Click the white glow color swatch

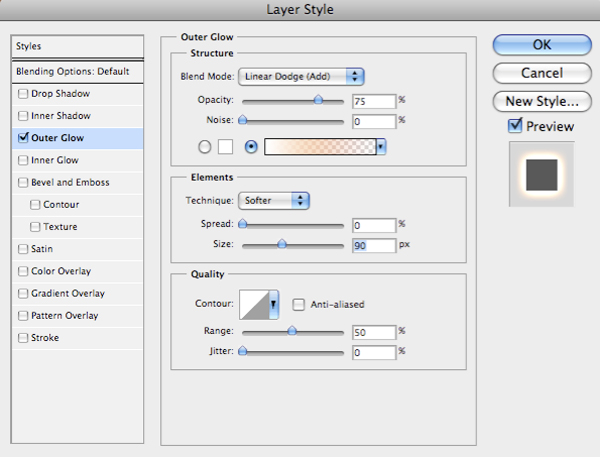coord(225,147)
